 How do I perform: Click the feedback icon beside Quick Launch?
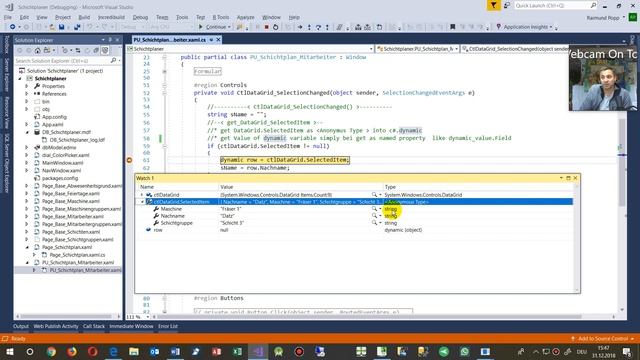(x=507, y=5)
